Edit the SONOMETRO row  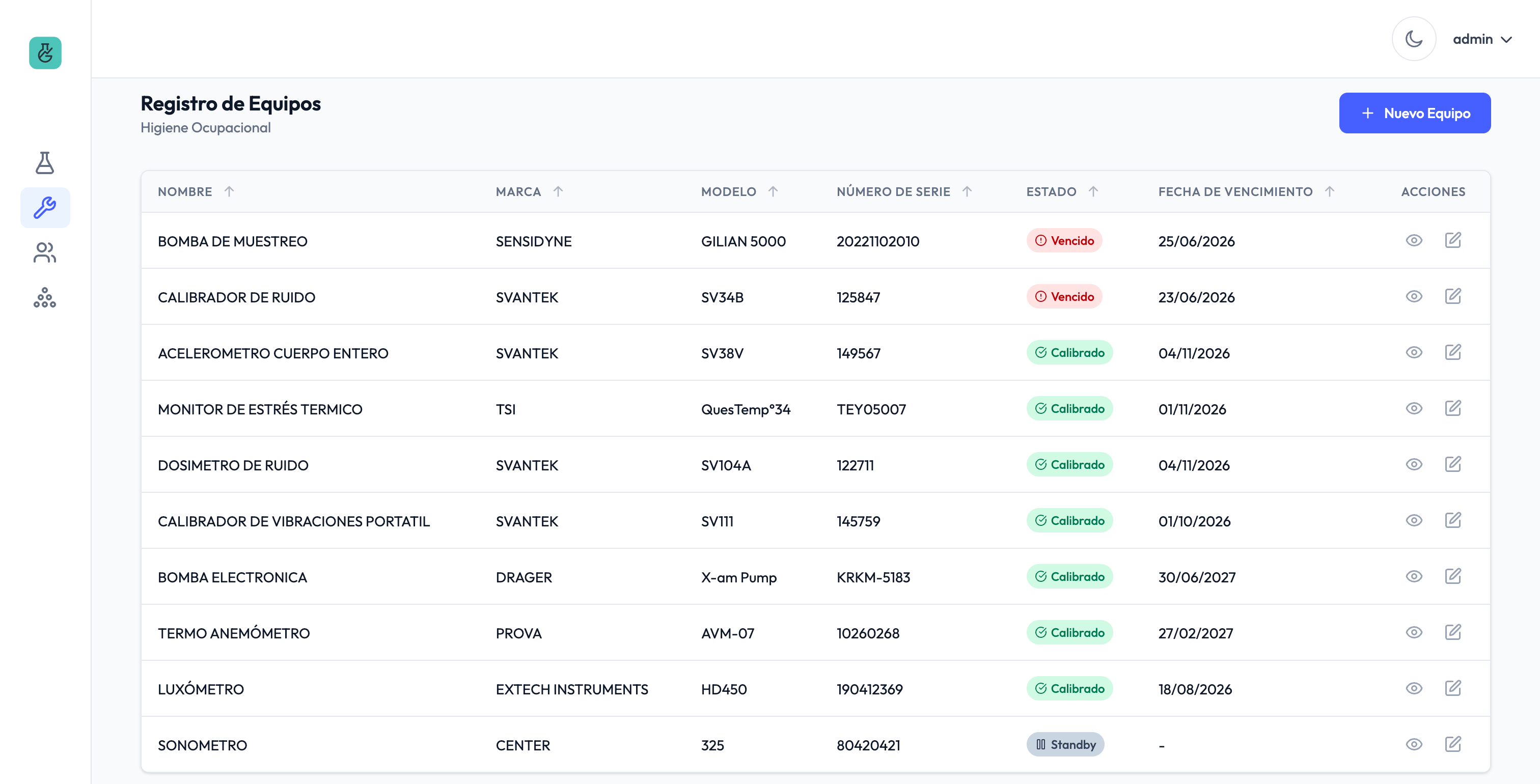(x=1453, y=745)
